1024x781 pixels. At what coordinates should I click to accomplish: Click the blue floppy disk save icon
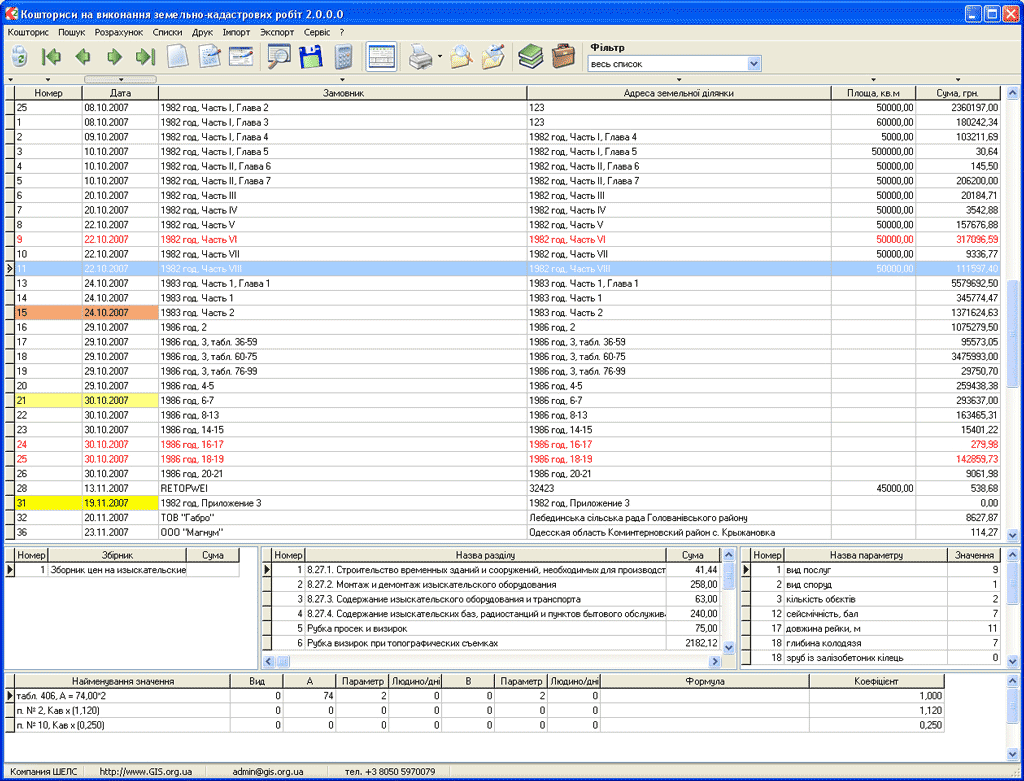pyautogui.click(x=309, y=57)
